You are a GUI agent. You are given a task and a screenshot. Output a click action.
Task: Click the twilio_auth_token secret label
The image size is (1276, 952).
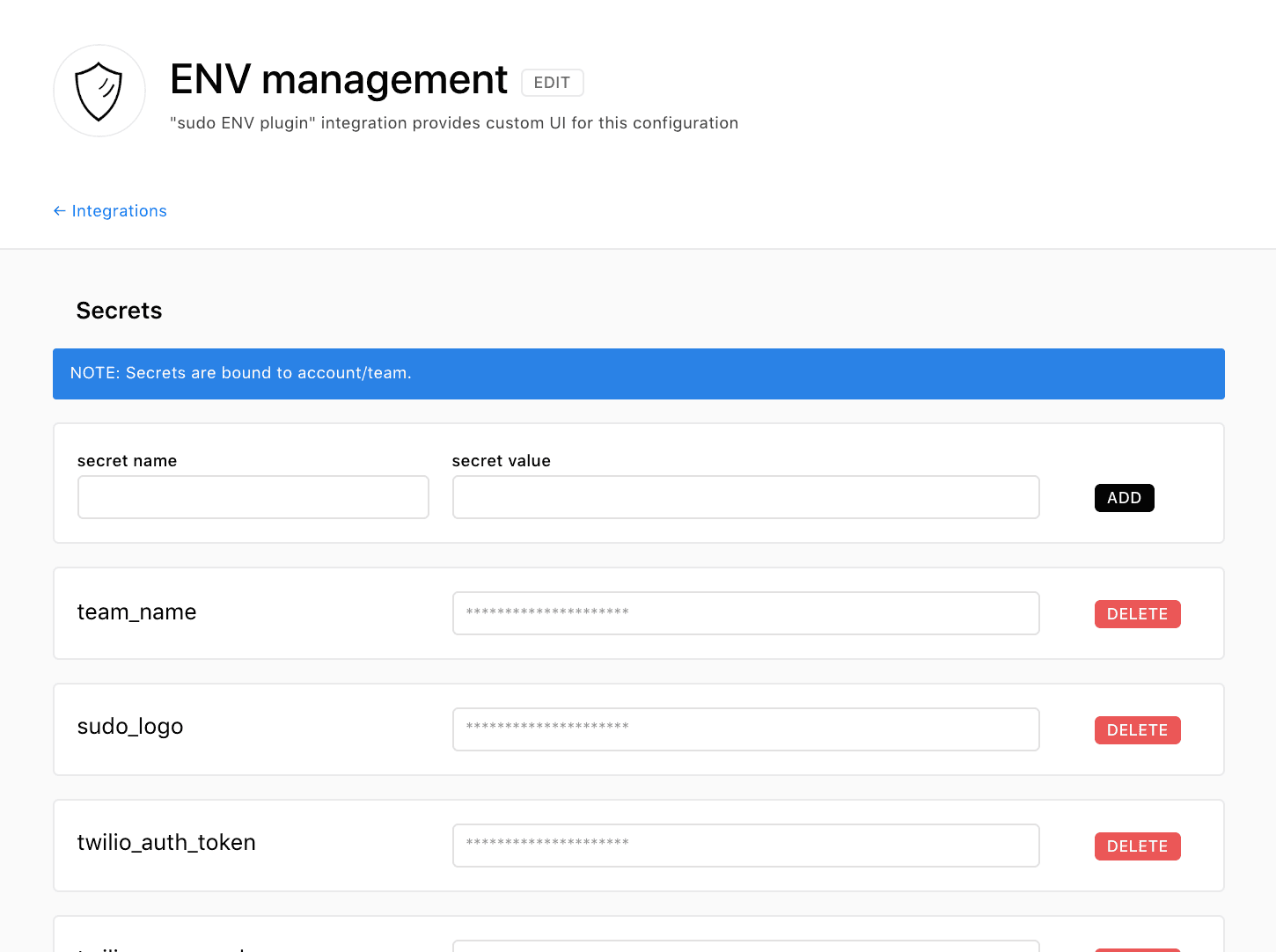click(x=166, y=843)
